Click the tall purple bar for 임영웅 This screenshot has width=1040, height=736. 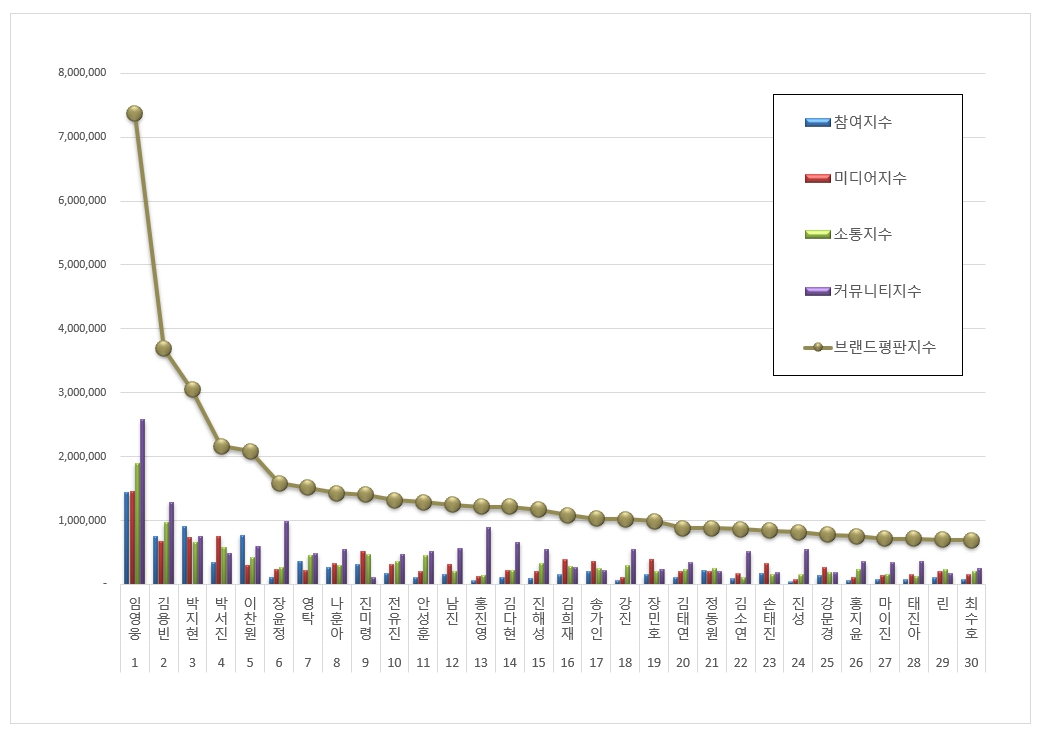coord(143,500)
